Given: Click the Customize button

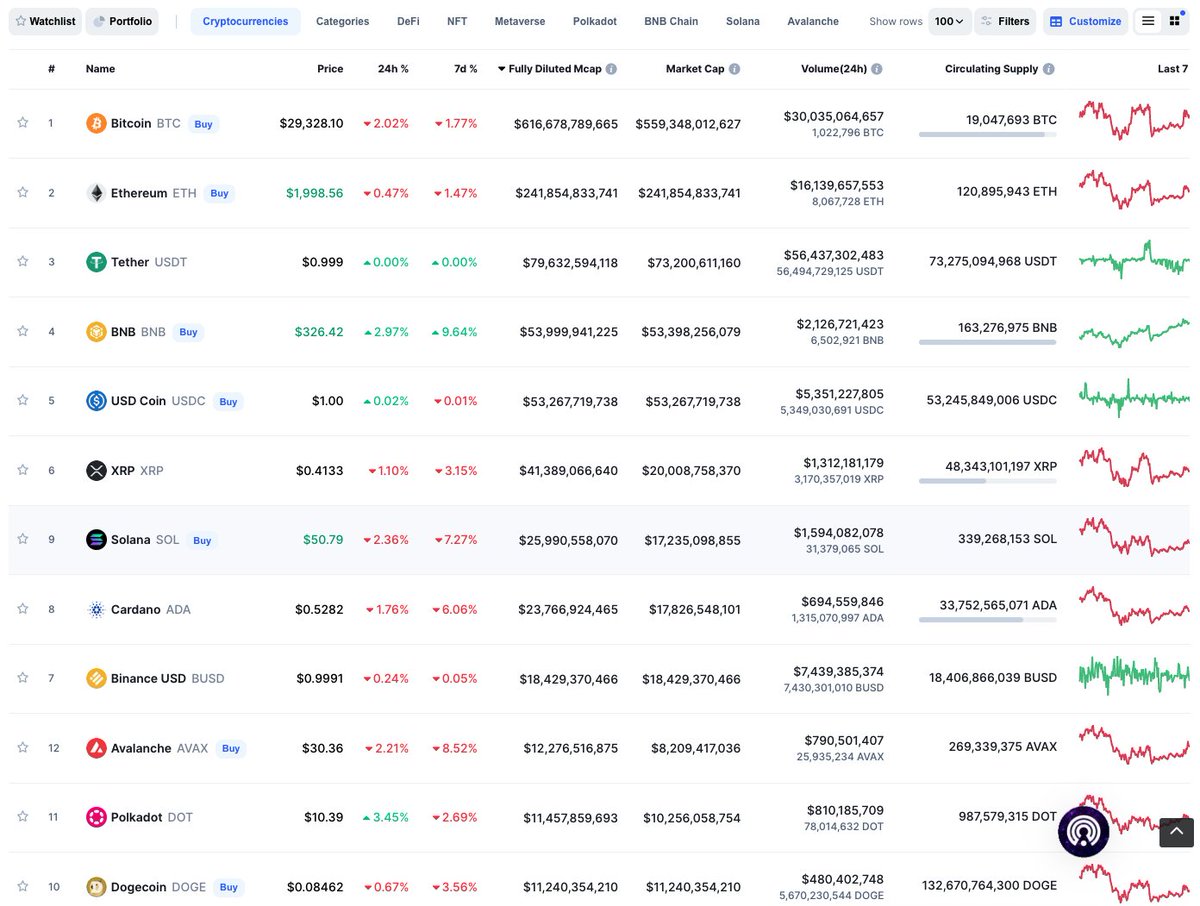Looking at the screenshot, I should [1085, 21].
